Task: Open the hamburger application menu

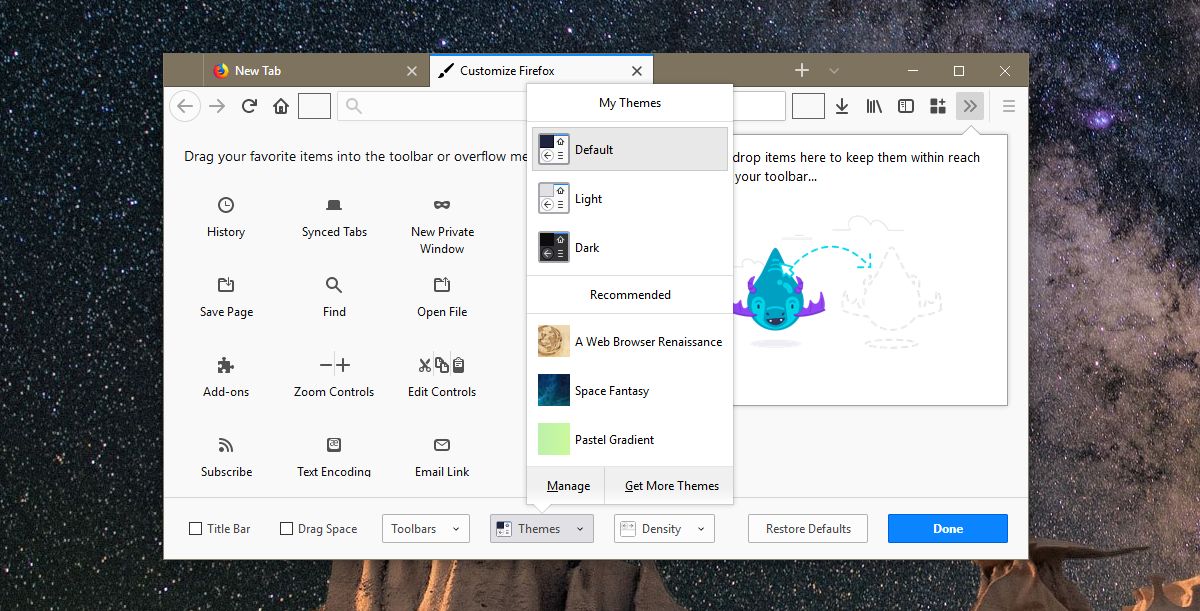Action: coord(1009,106)
